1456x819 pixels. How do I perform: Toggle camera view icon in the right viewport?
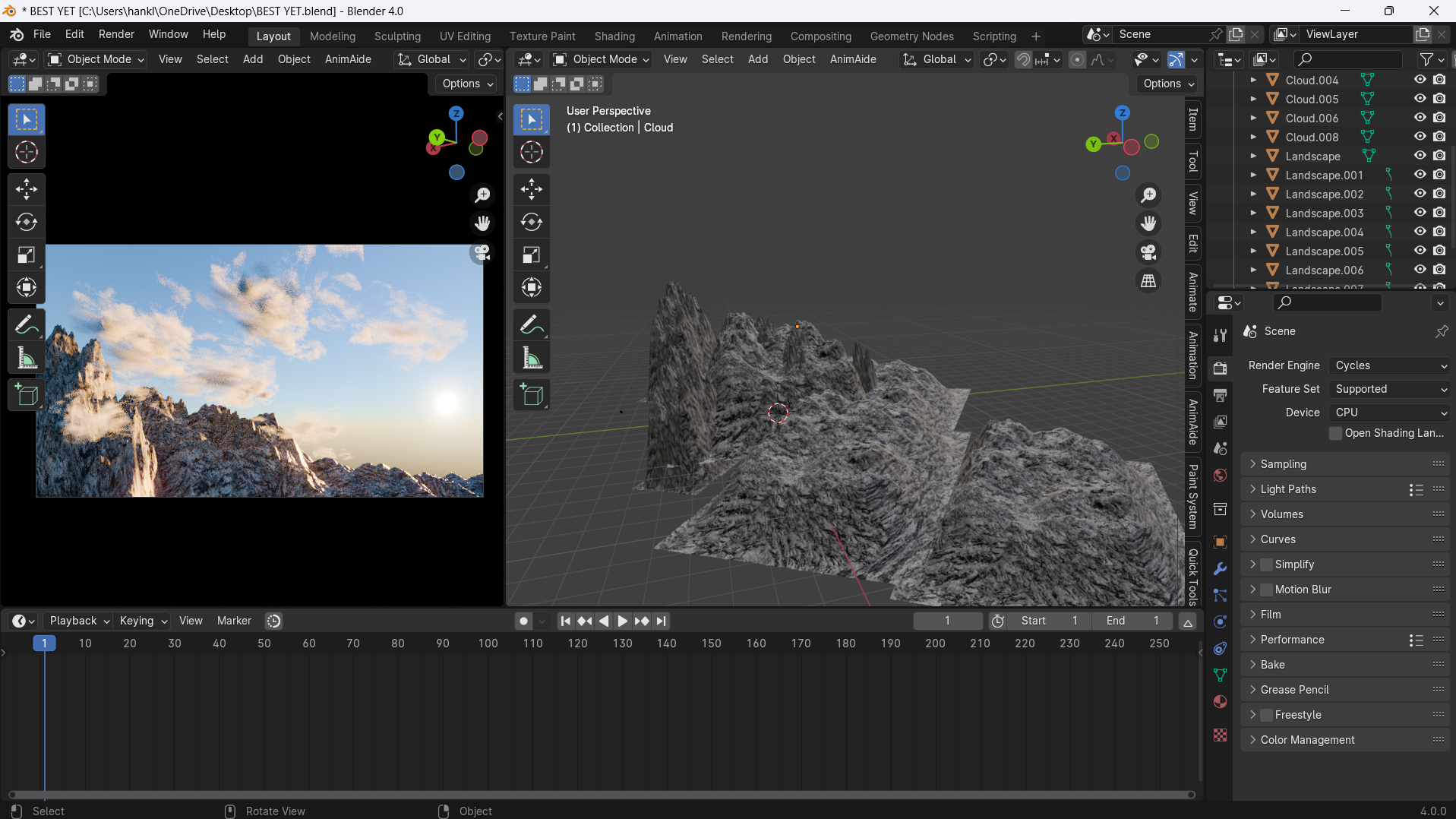click(1148, 252)
